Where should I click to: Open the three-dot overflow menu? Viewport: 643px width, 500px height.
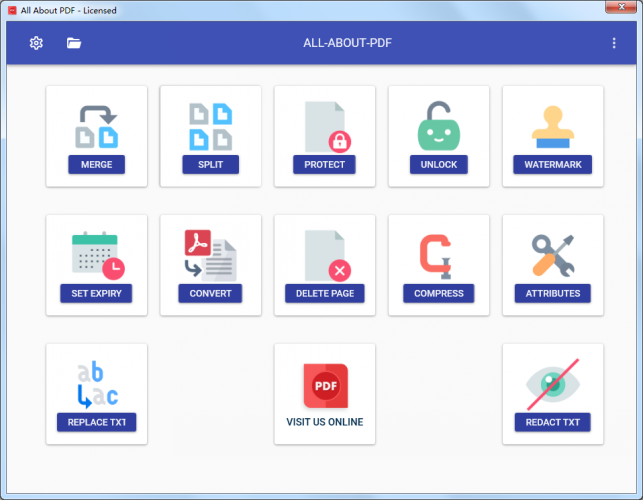(x=613, y=43)
